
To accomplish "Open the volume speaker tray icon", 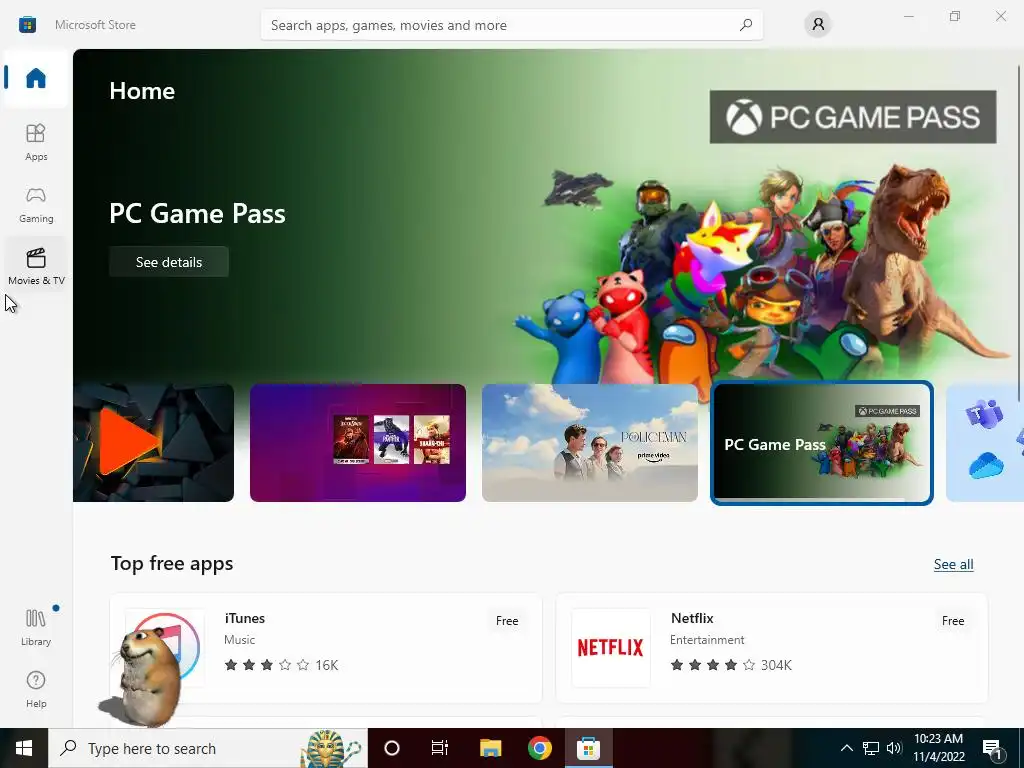I will click(894, 748).
